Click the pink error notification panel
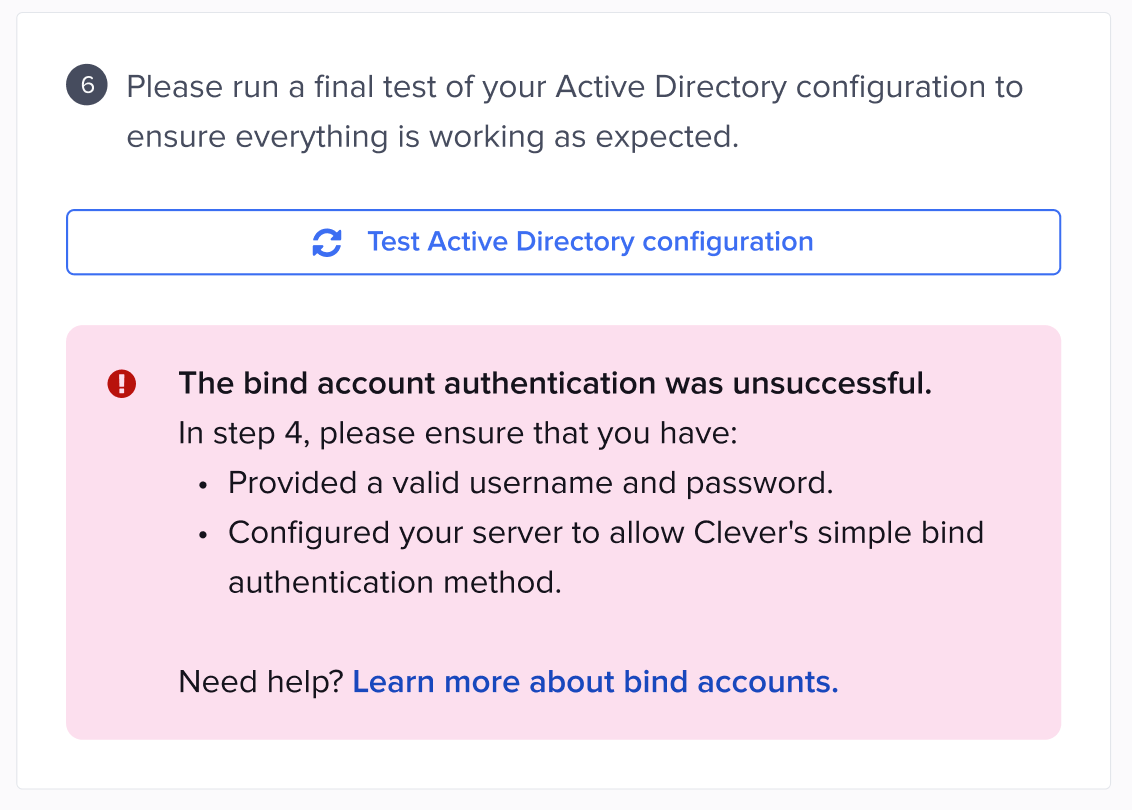 (x=563, y=530)
